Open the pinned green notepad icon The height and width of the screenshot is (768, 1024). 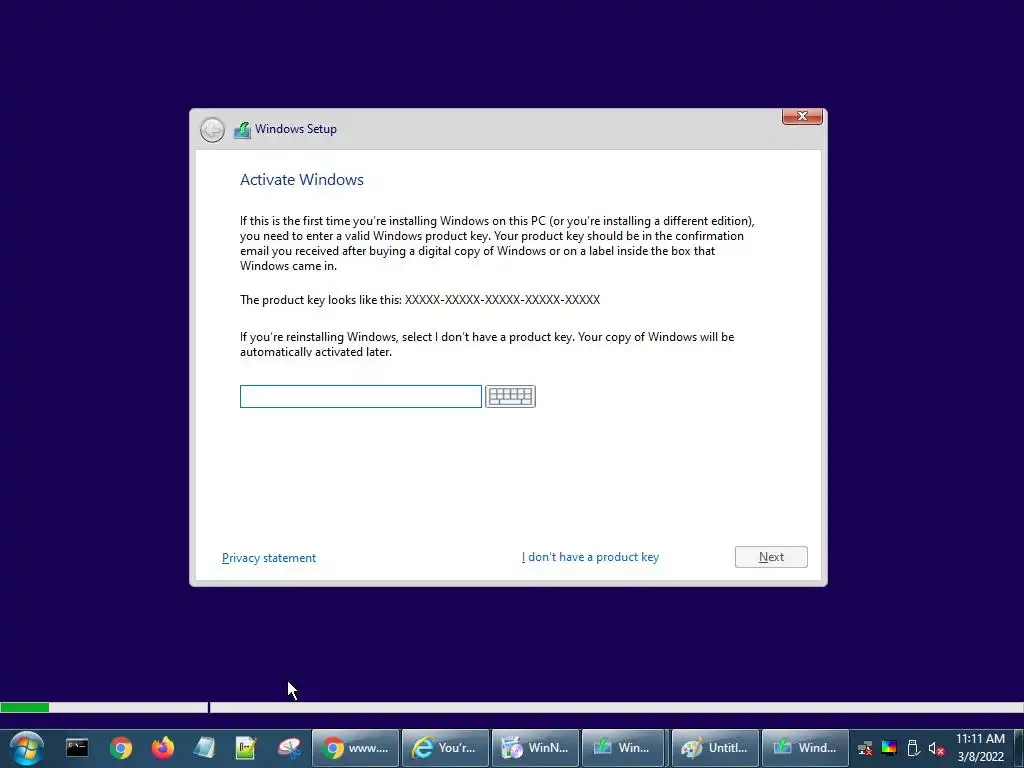click(246, 748)
